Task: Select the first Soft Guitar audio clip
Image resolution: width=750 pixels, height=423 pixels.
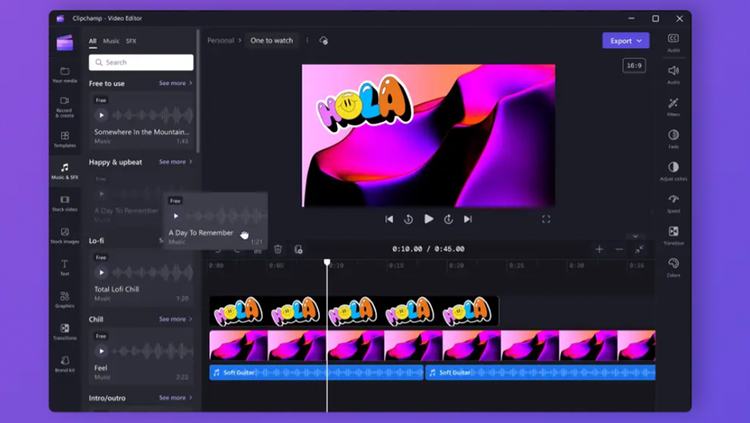Action: pos(316,372)
